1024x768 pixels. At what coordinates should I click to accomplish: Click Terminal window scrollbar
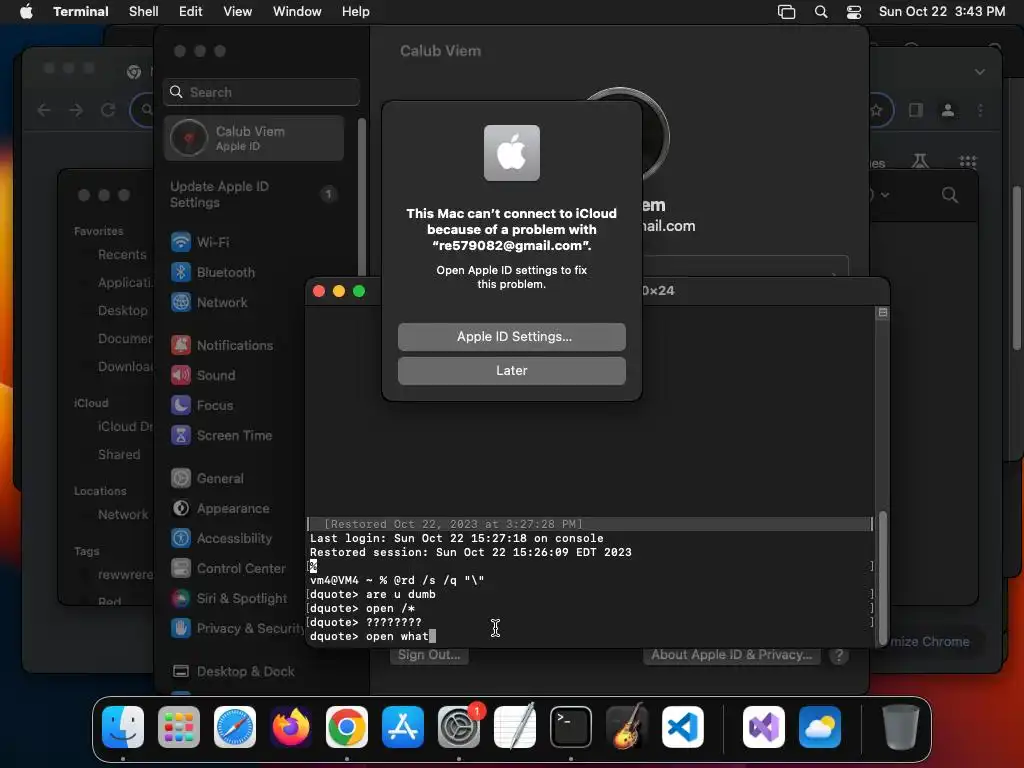[883, 577]
